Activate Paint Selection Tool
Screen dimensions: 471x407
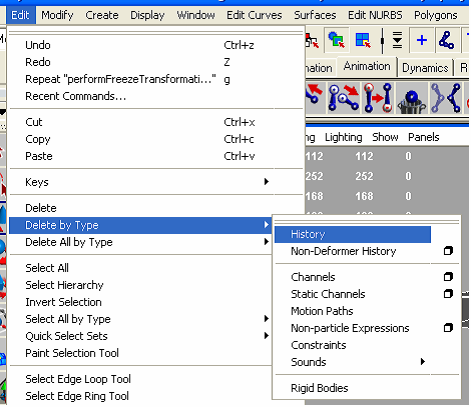[x=140, y=353]
